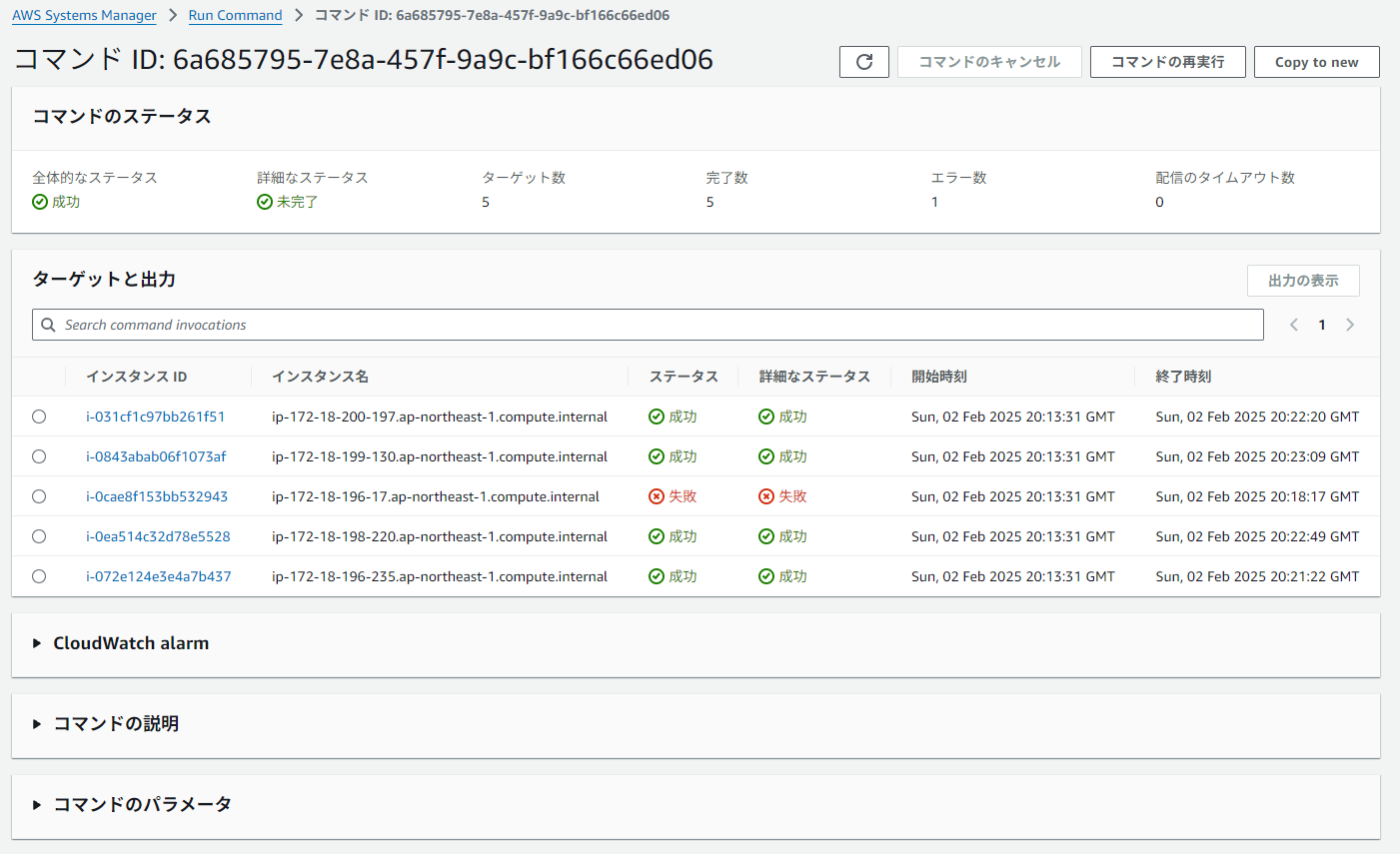The image size is (1400, 854).
Task: Select instance i-031cf1c97bb261f51 radio button
Action: pyautogui.click(x=39, y=417)
